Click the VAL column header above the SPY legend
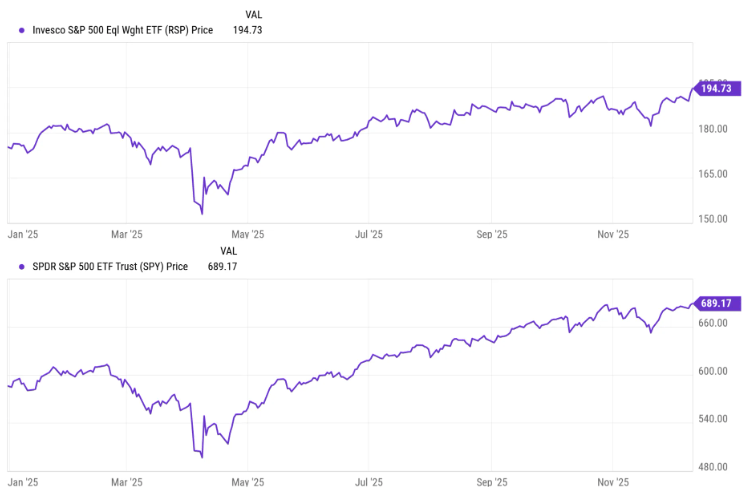Image resolution: width=749 pixels, height=499 pixels. (228, 250)
